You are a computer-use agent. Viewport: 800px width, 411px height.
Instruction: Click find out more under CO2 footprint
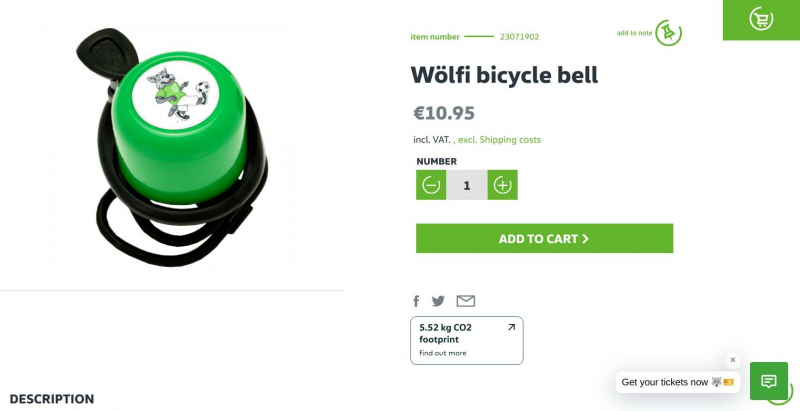pyautogui.click(x=443, y=353)
